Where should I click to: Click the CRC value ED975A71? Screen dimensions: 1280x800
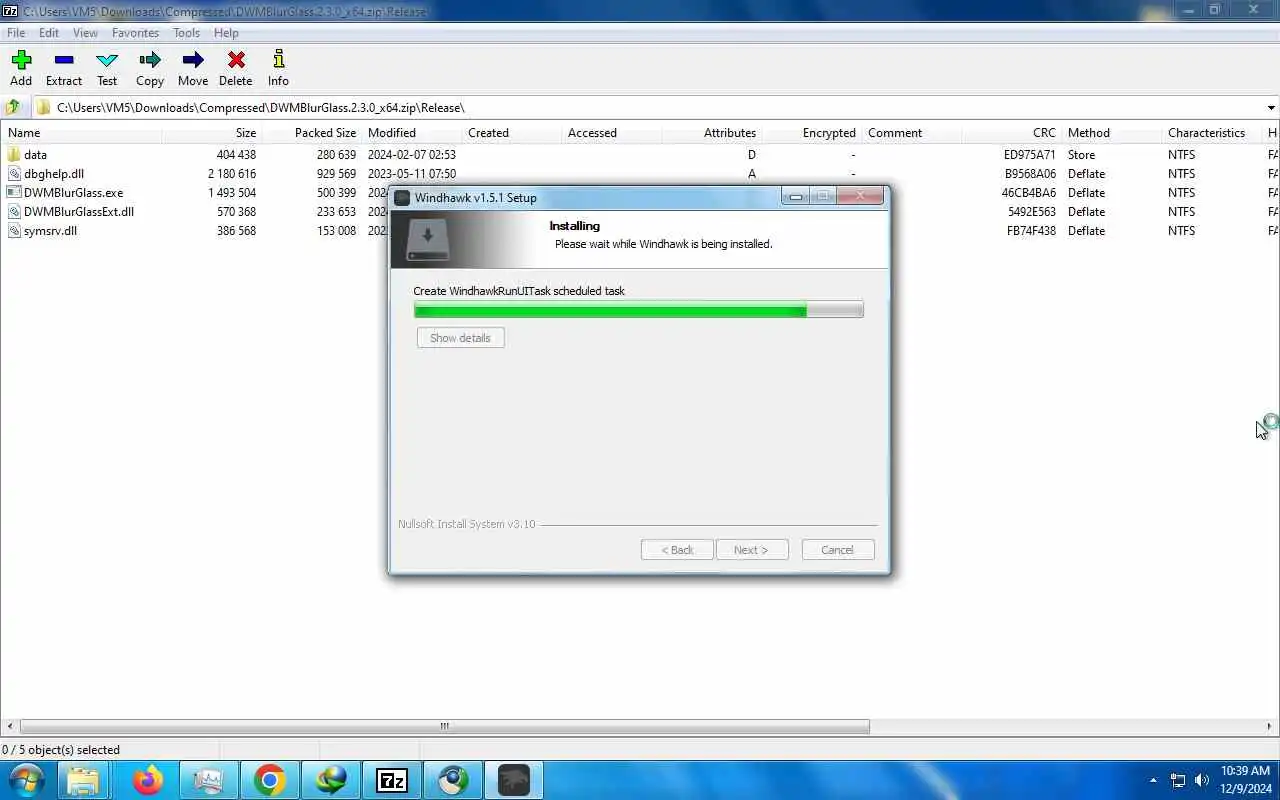[x=1030, y=155]
